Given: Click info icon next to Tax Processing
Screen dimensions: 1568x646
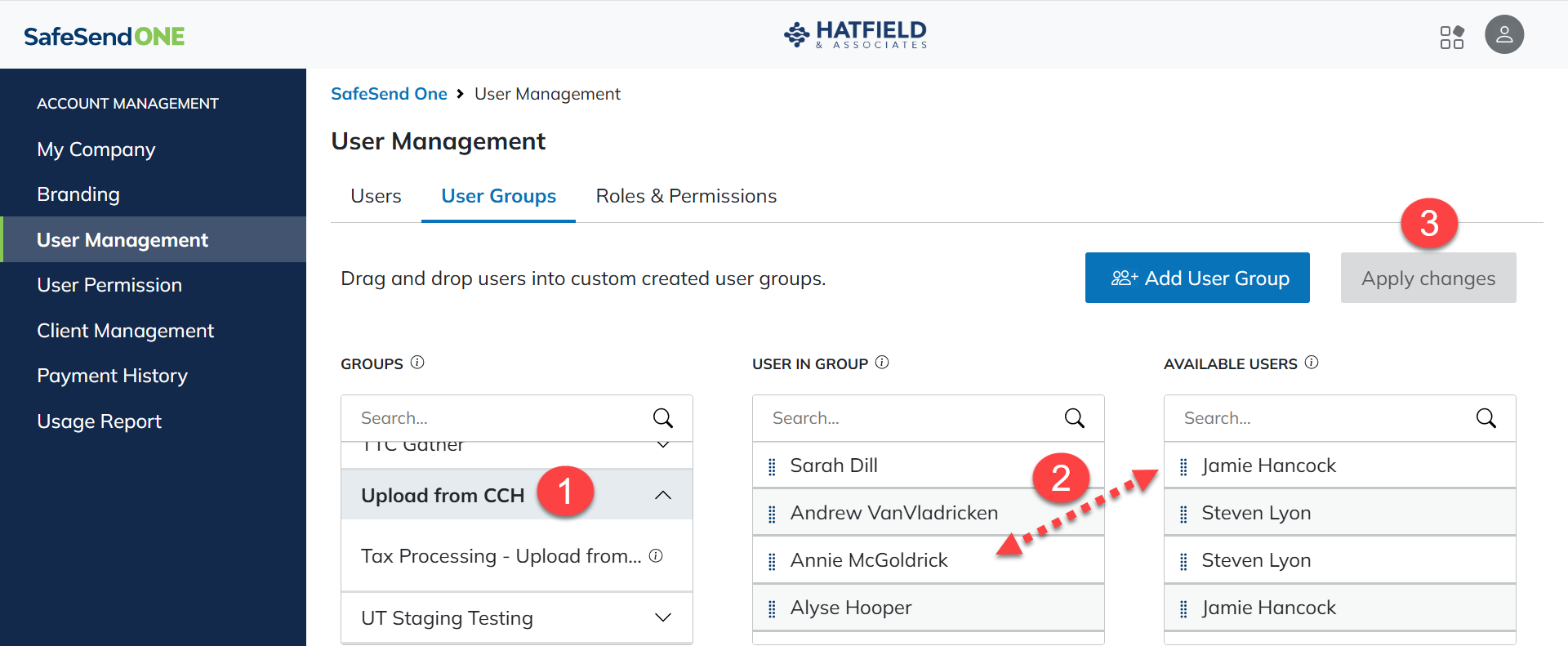Looking at the screenshot, I should 656,556.
